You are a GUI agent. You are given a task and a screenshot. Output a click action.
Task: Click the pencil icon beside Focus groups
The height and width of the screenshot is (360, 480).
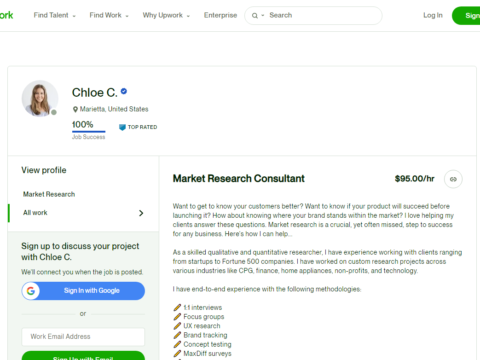177,317
